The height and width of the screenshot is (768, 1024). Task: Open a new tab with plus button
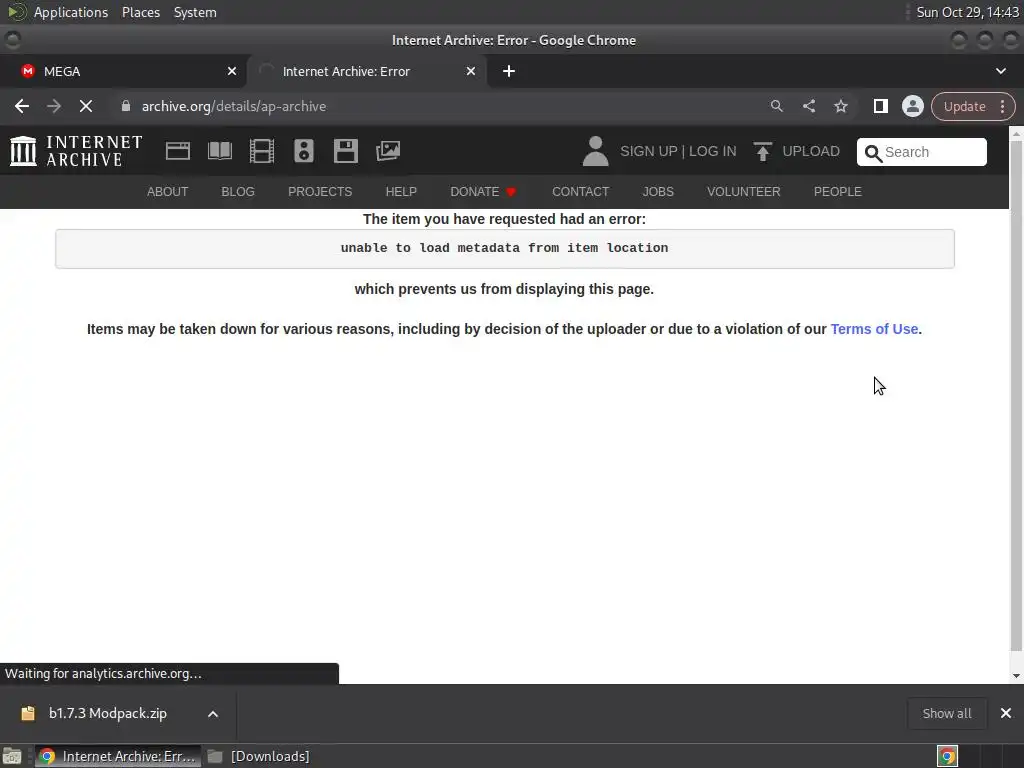click(509, 71)
